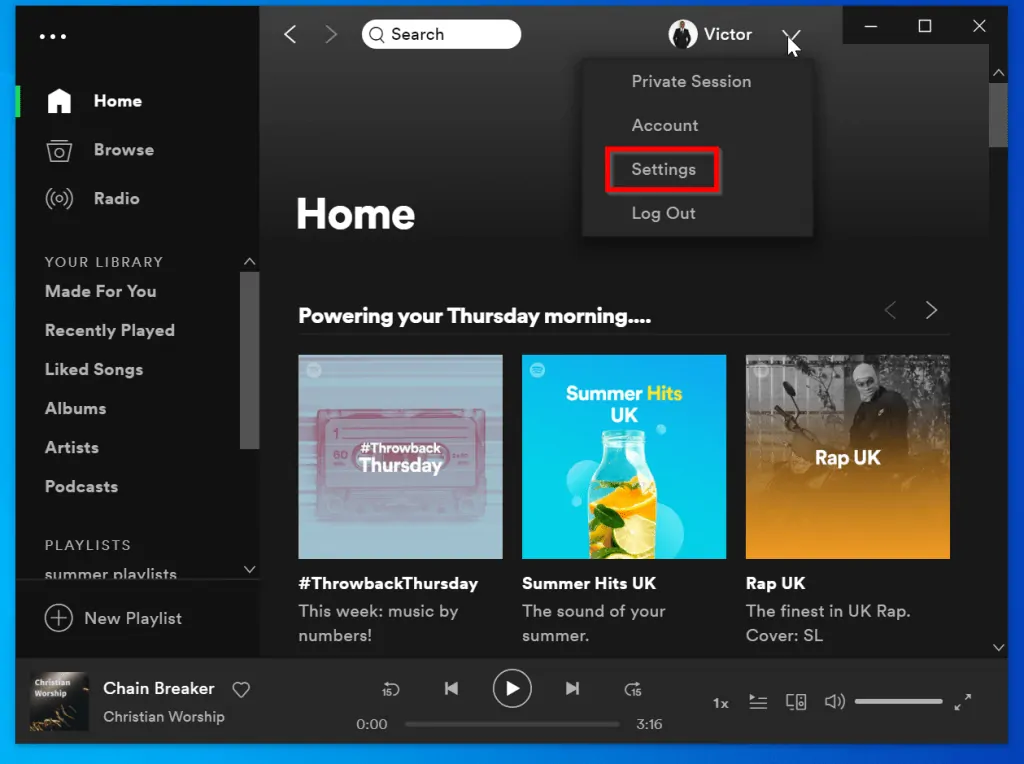
Task: Open the Victor account dropdown arrow
Action: tap(790, 35)
